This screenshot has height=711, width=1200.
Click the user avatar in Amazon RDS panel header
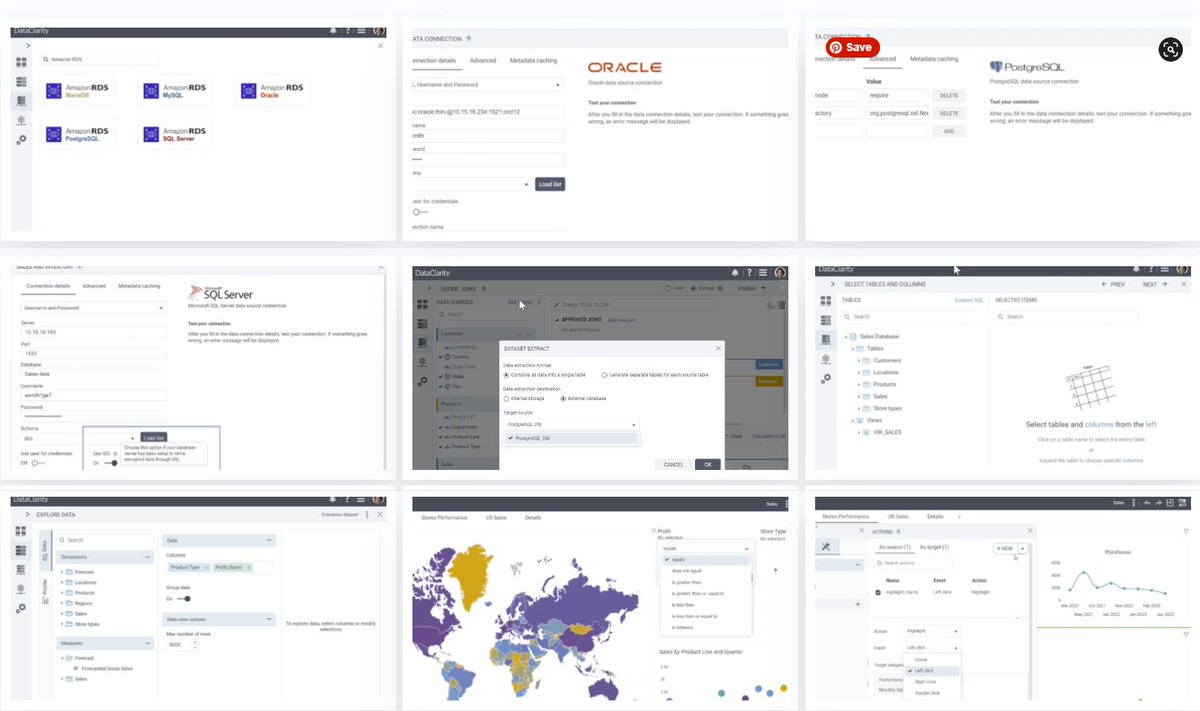point(379,31)
